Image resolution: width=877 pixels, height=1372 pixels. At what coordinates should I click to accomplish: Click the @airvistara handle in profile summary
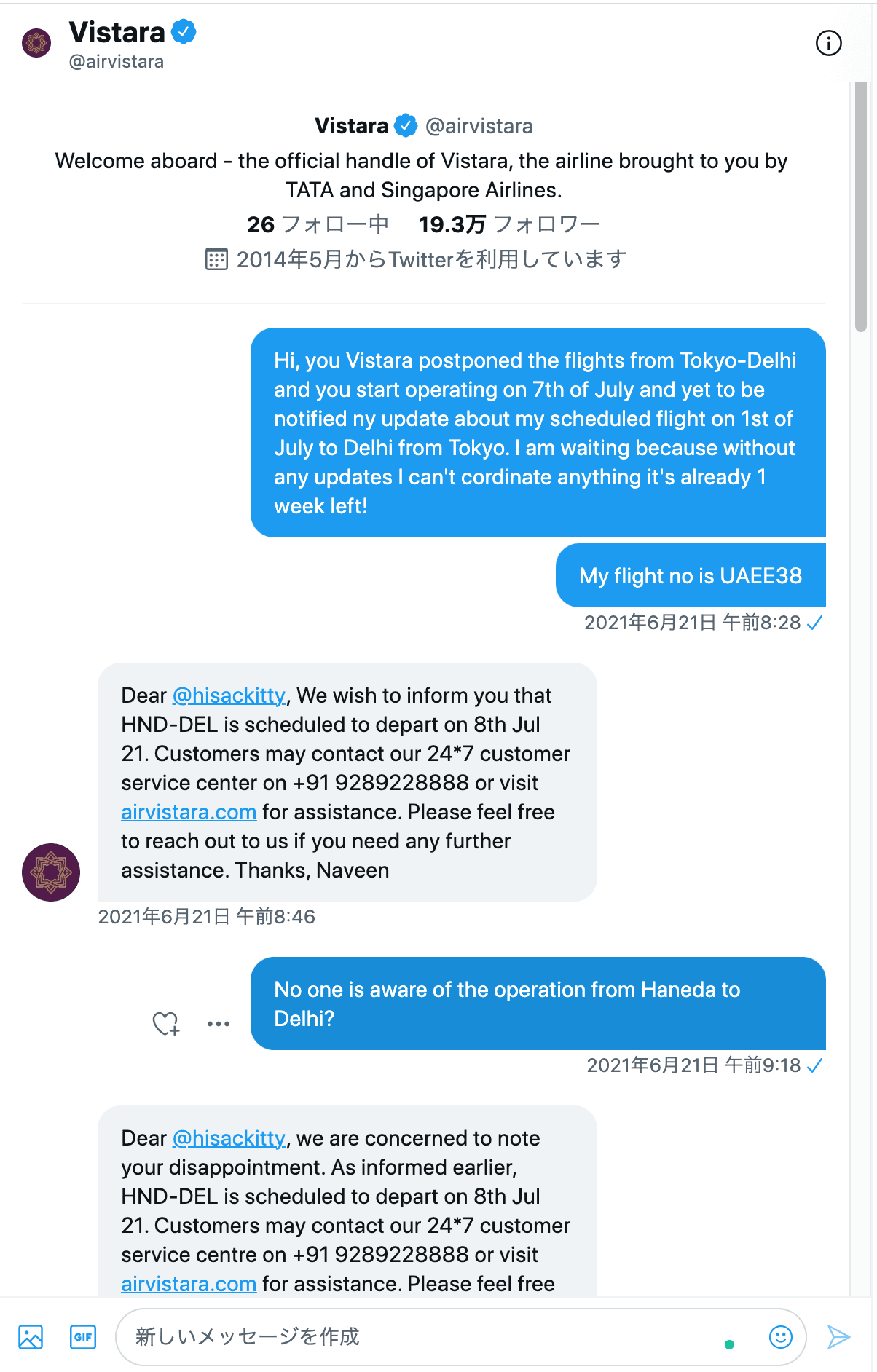click(x=479, y=126)
